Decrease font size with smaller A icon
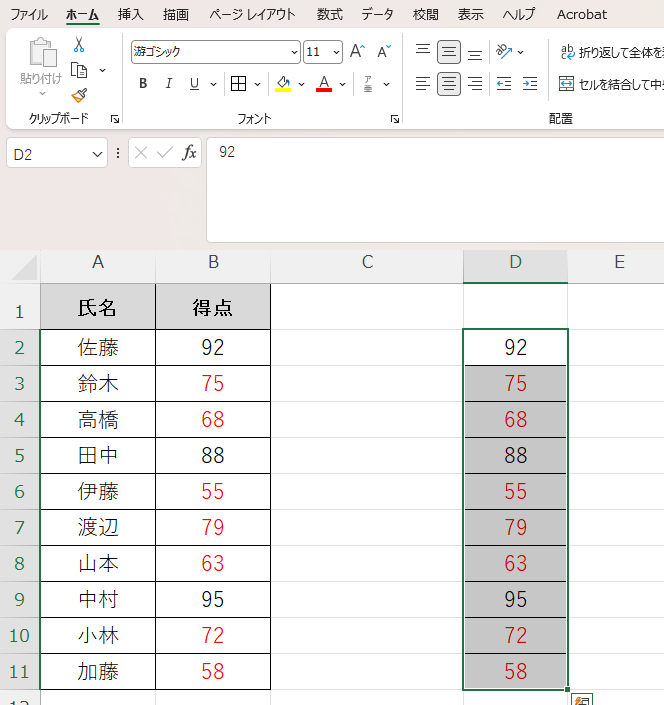Screen dimensions: 664x705 pos(383,51)
